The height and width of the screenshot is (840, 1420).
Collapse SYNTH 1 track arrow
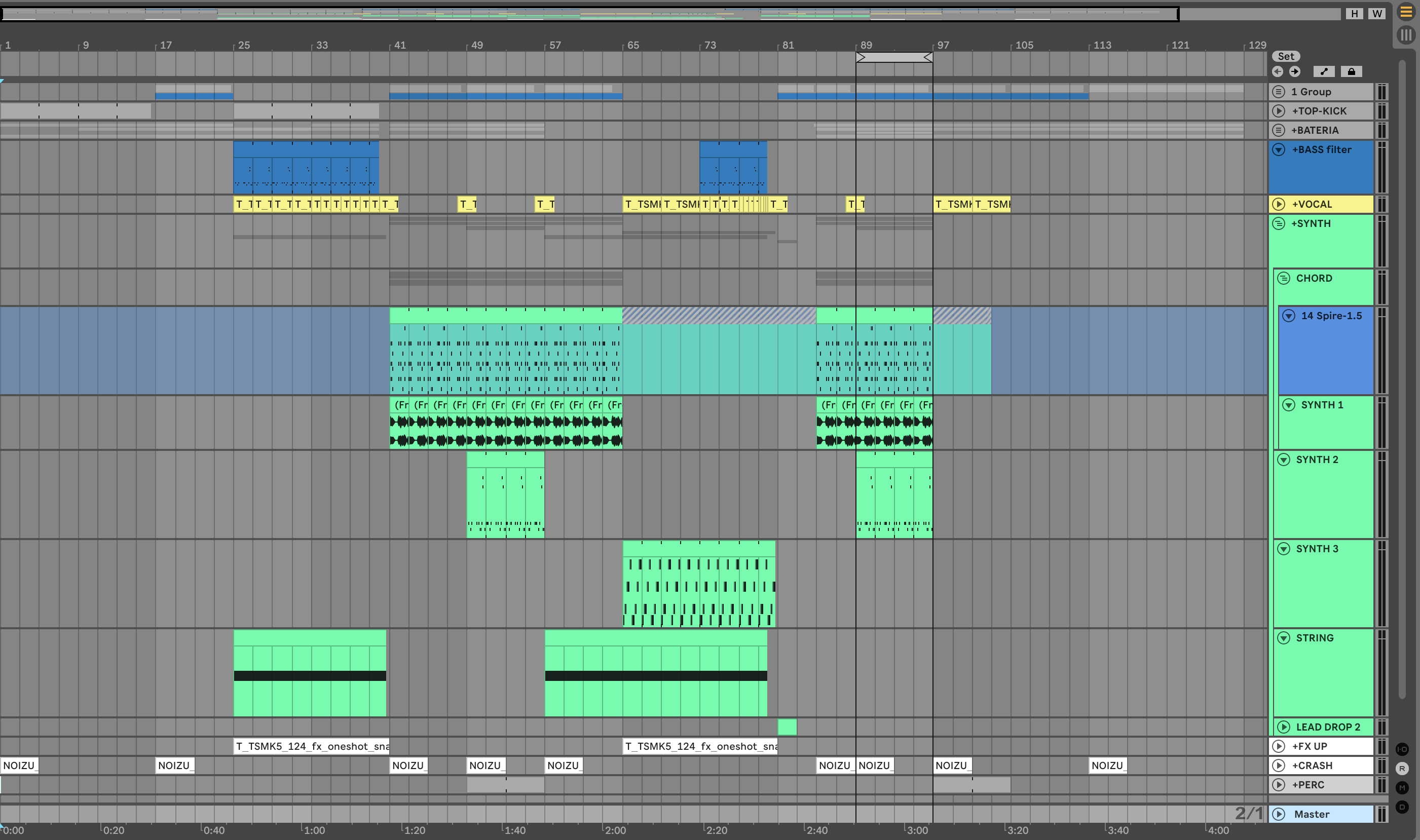pyautogui.click(x=1289, y=405)
